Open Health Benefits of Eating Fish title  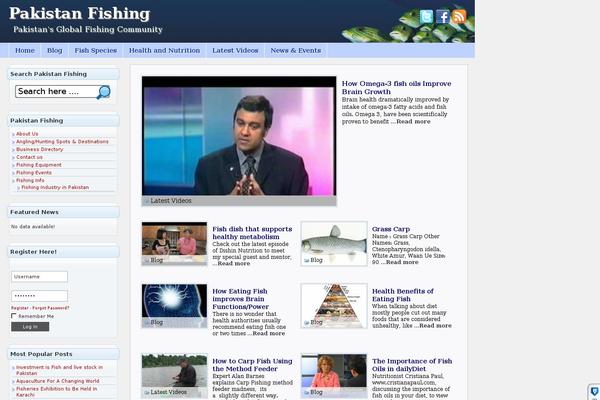click(403, 295)
